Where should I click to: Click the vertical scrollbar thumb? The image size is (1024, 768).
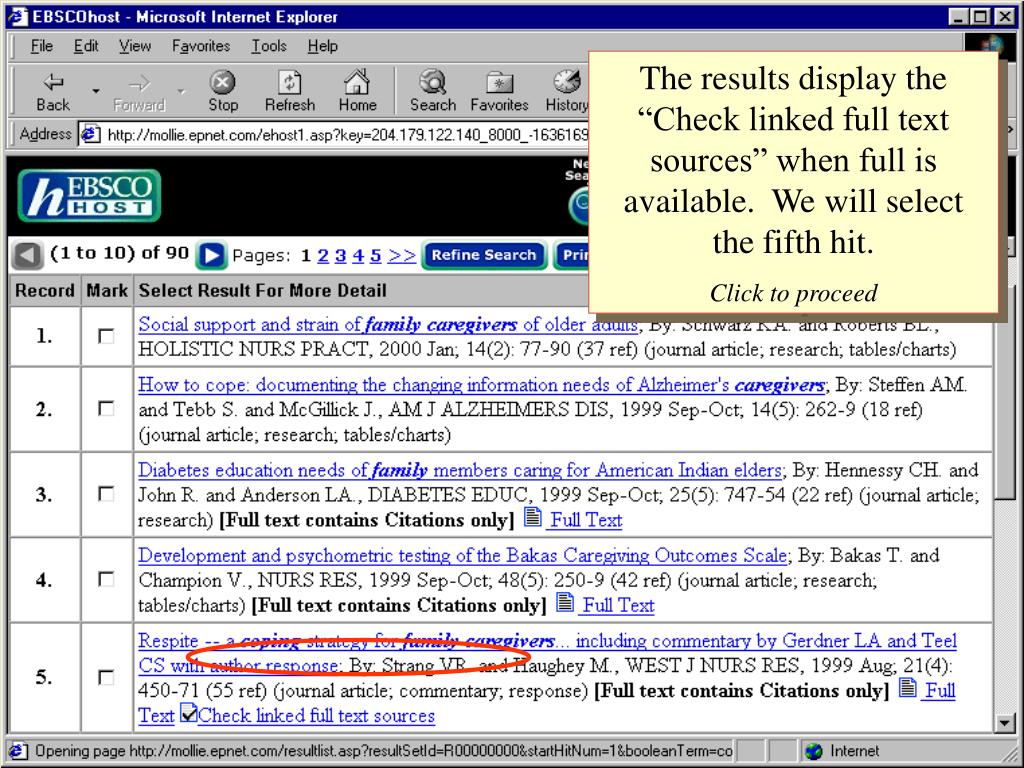click(x=1005, y=392)
